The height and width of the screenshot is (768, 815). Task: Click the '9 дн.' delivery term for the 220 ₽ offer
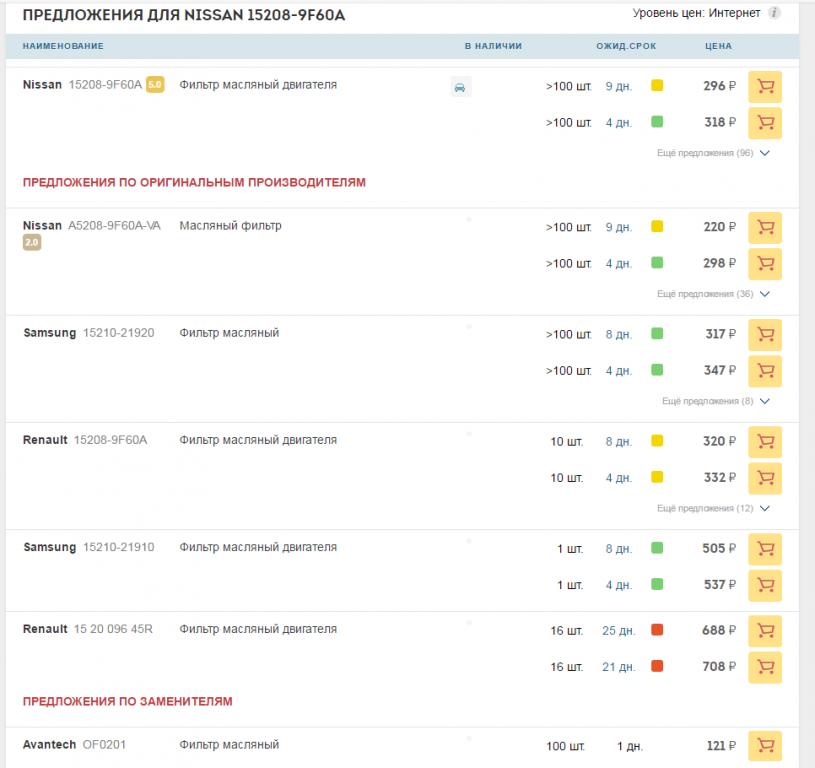tap(619, 228)
